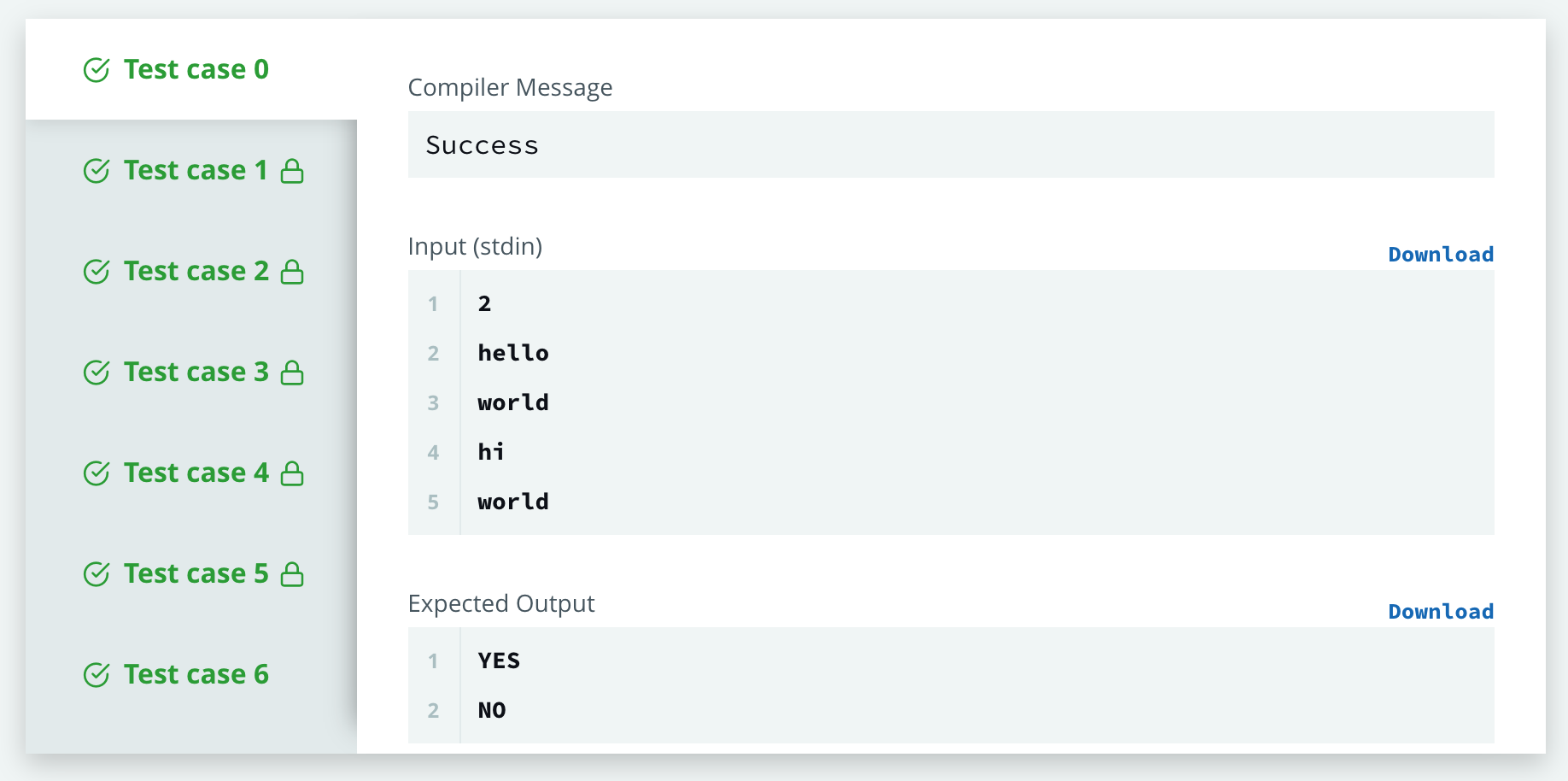1568x781 pixels.
Task: Click the YES line in Expected Output
Action: (x=499, y=661)
